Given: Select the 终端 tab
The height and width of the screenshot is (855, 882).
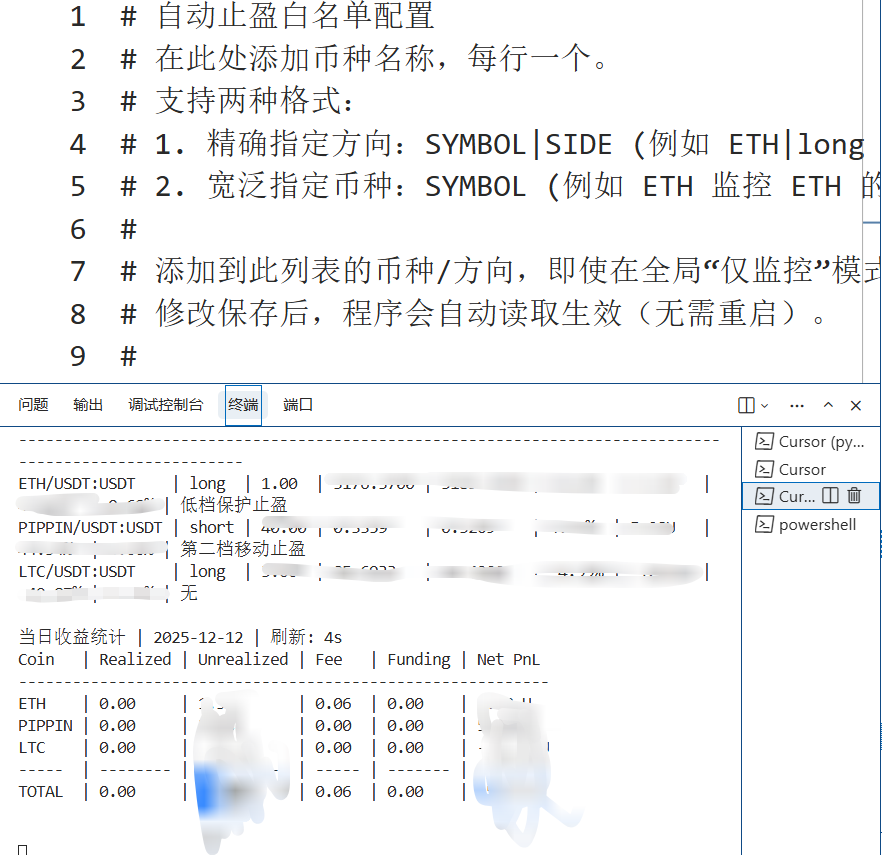Looking at the screenshot, I should (243, 405).
